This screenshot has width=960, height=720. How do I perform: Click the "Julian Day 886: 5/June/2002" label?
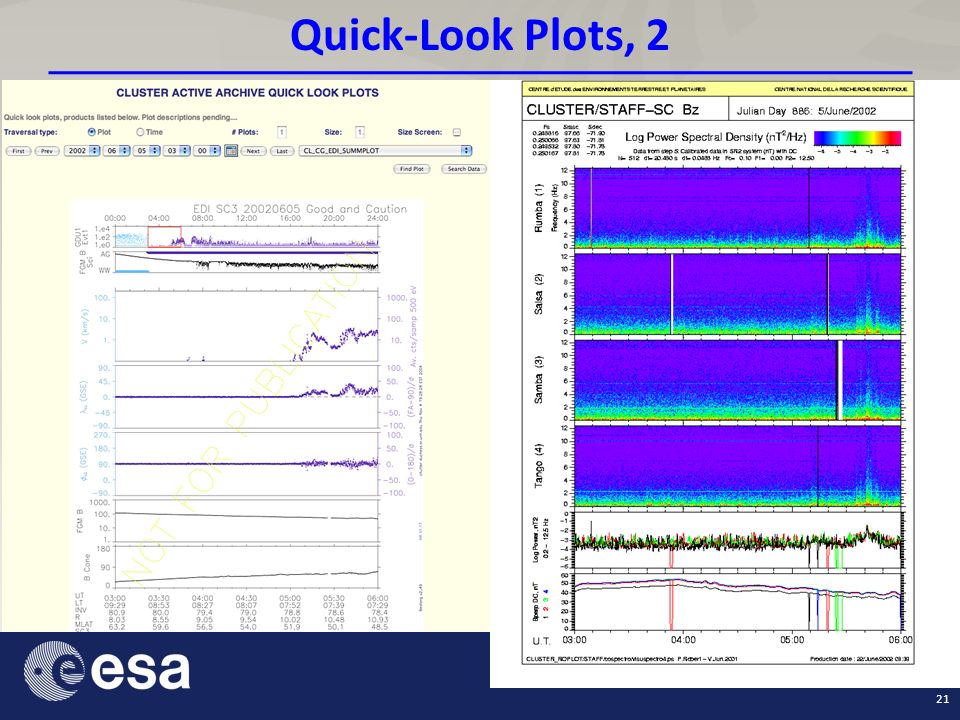pos(806,111)
